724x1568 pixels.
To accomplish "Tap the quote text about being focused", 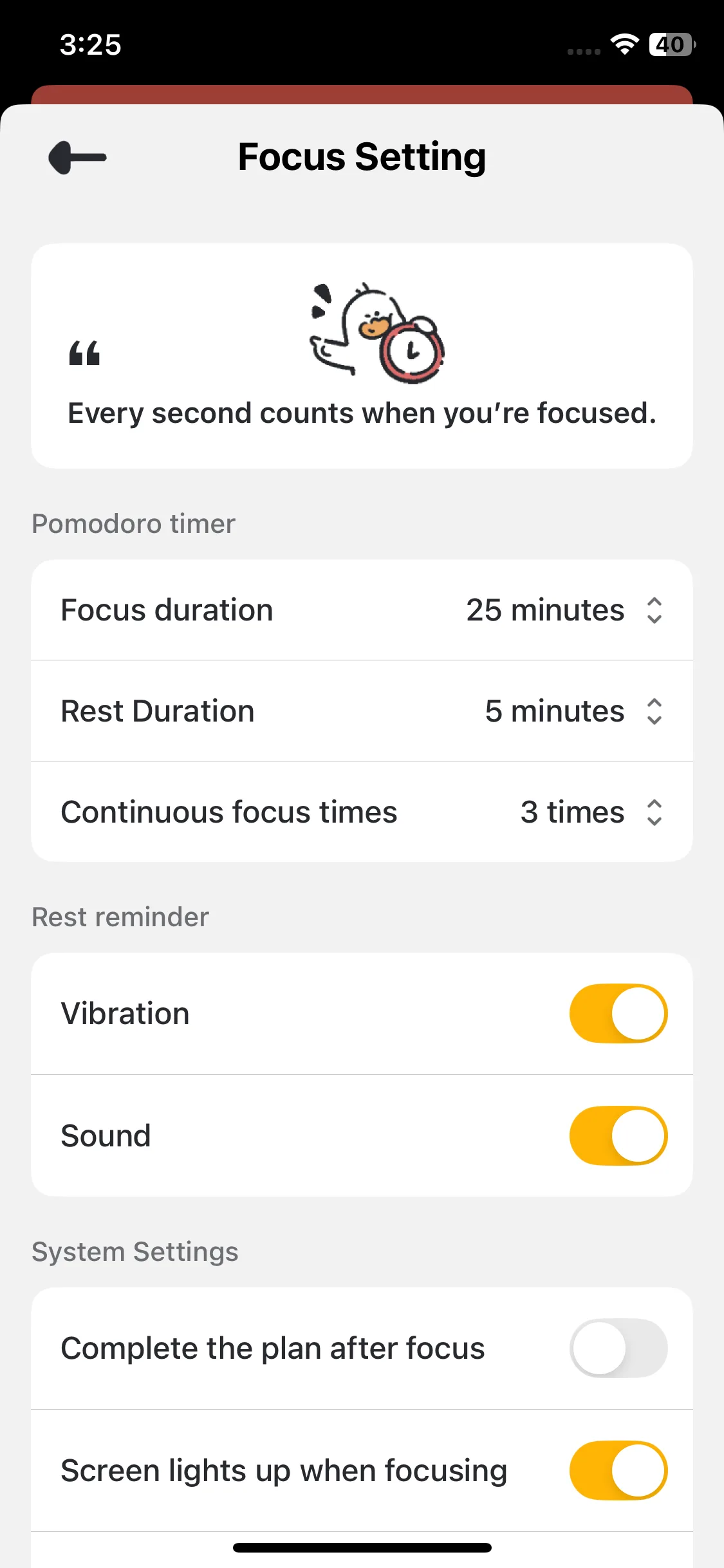I will (x=362, y=413).
